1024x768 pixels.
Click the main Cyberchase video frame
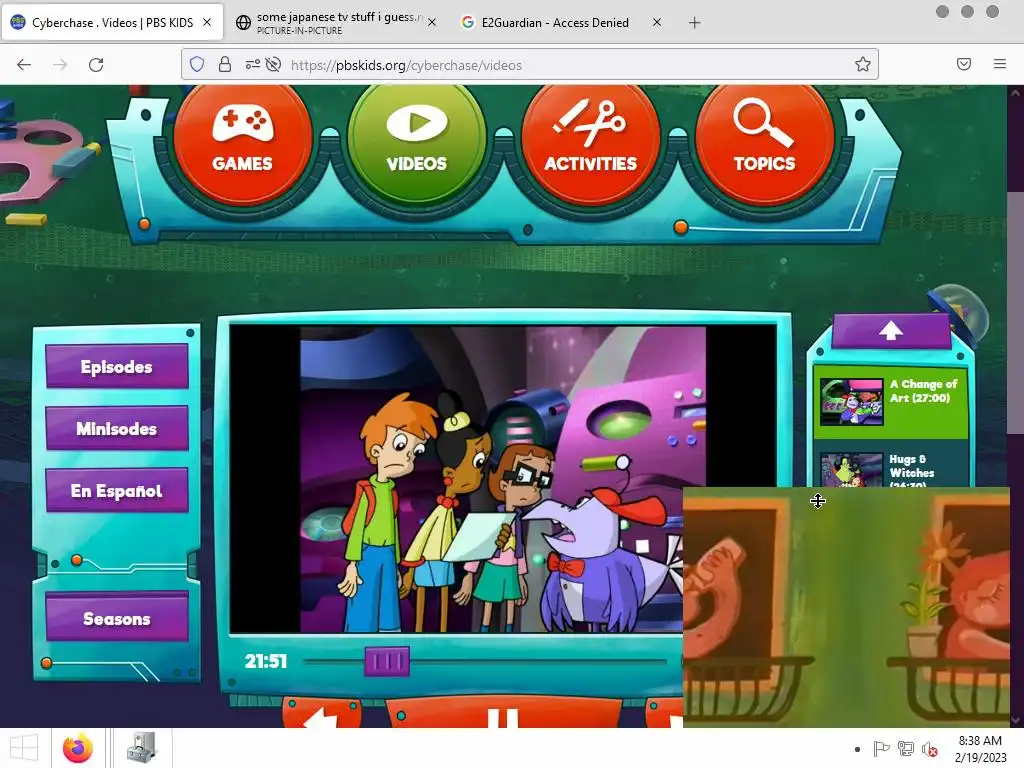pyautogui.click(x=503, y=480)
